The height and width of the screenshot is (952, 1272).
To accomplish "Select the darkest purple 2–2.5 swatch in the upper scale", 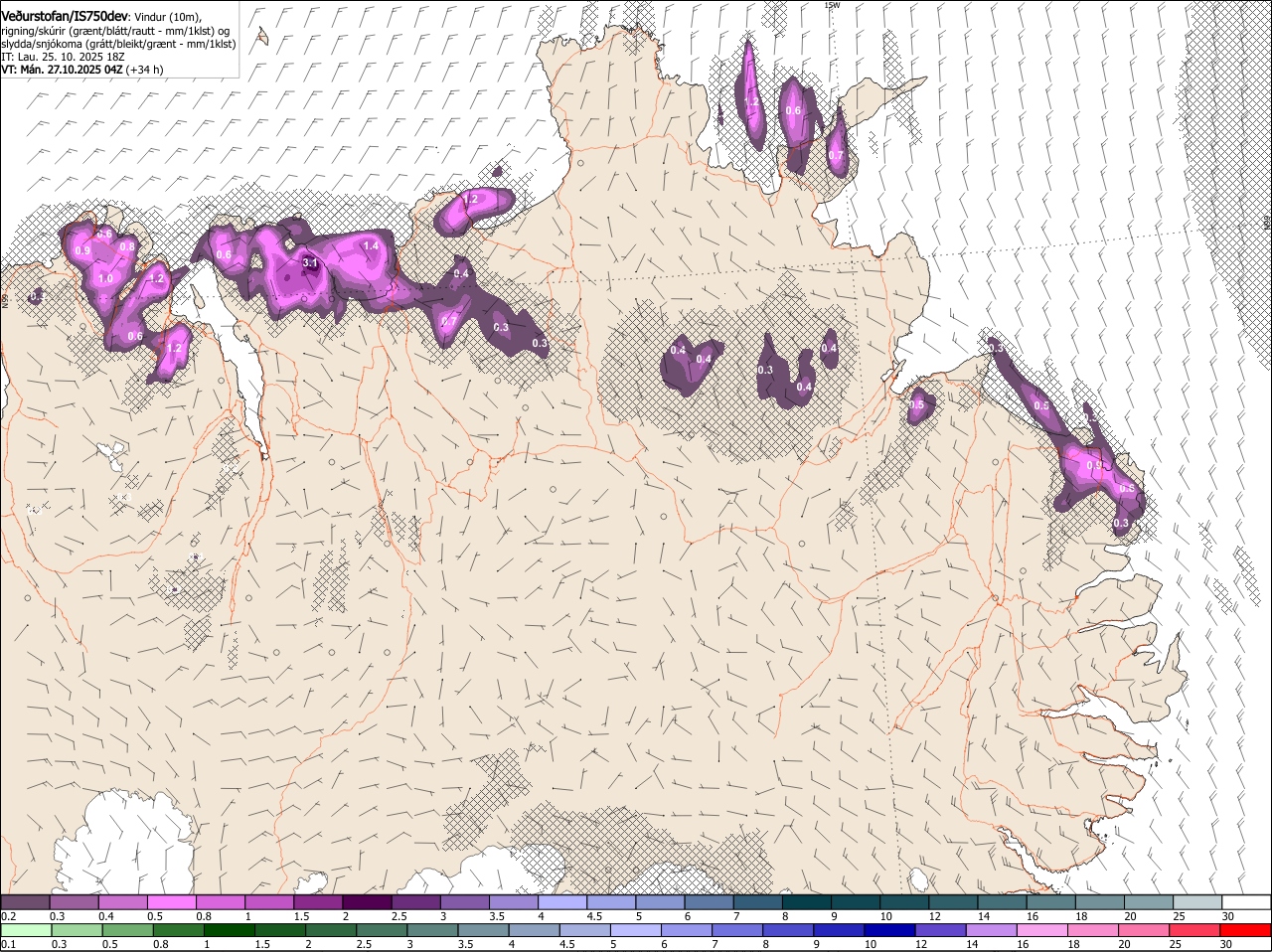I will (367, 901).
